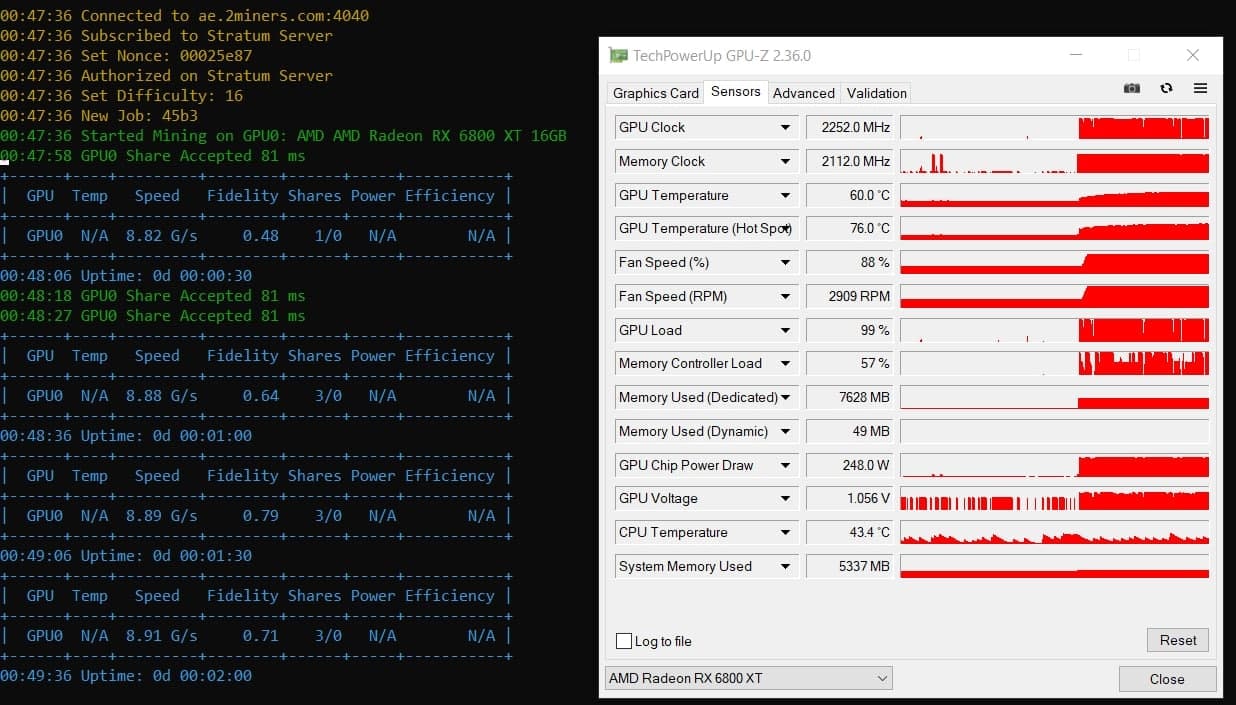Open Memory Used (Dynamic) dropdown
Image resolution: width=1236 pixels, height=705 pixels.
point(785,431)
